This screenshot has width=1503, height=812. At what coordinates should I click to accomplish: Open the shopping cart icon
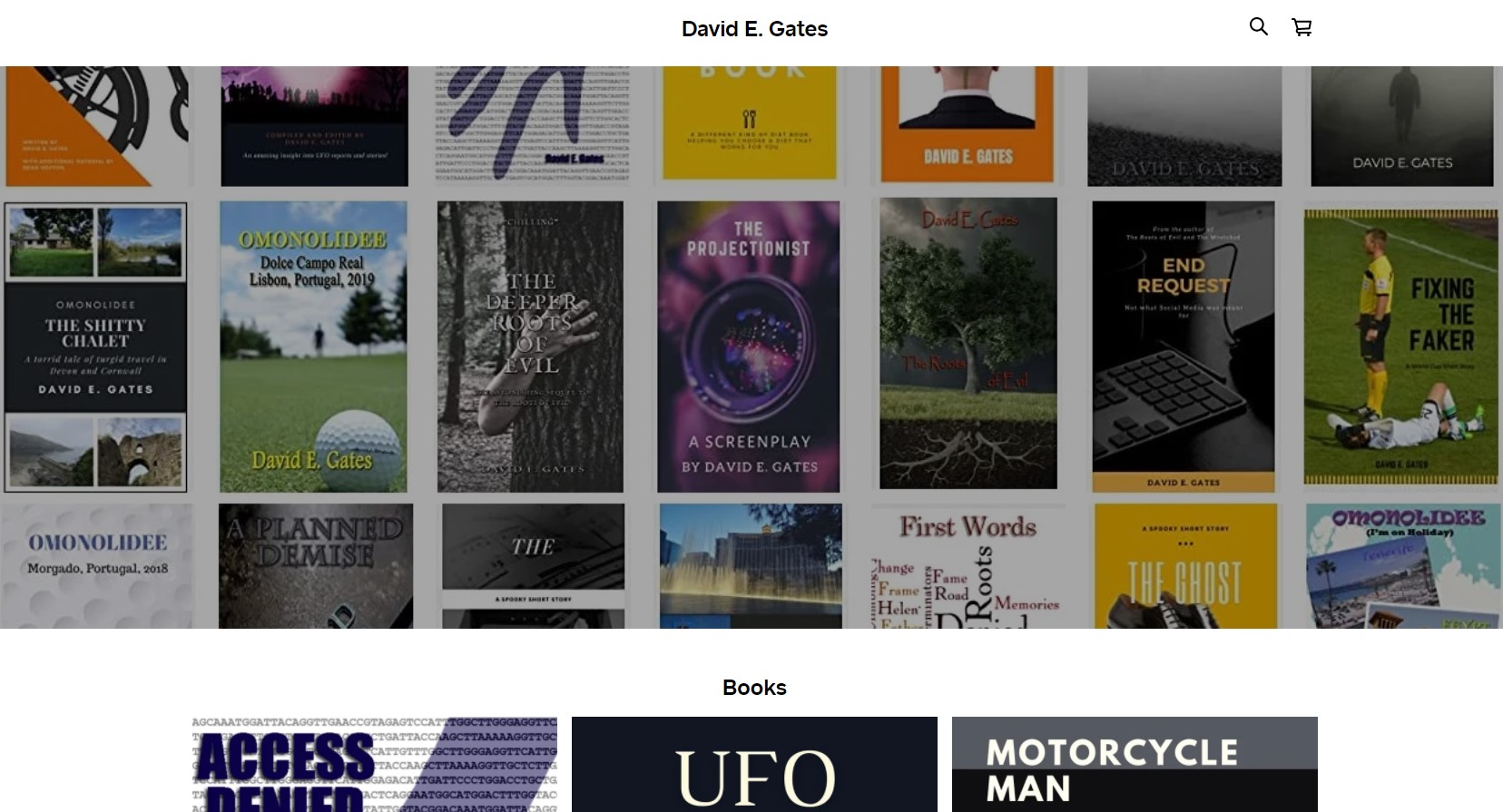click(x=1302, y=27)
